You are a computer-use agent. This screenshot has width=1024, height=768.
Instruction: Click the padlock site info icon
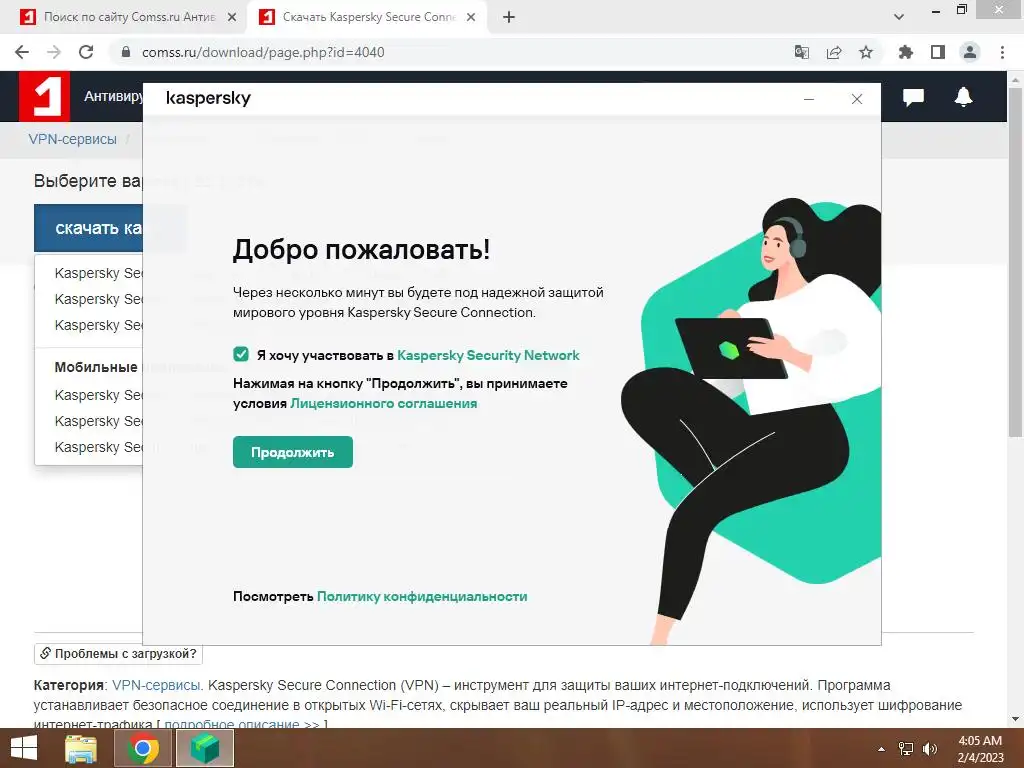tap(126, 52)
